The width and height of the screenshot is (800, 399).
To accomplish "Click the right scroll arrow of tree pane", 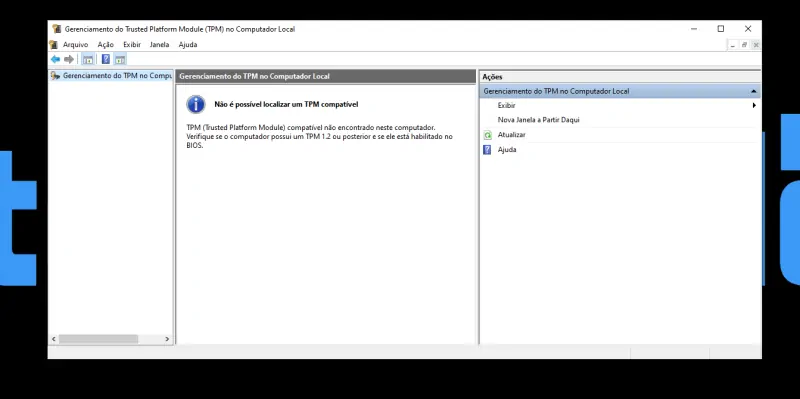I will [167, 339].
